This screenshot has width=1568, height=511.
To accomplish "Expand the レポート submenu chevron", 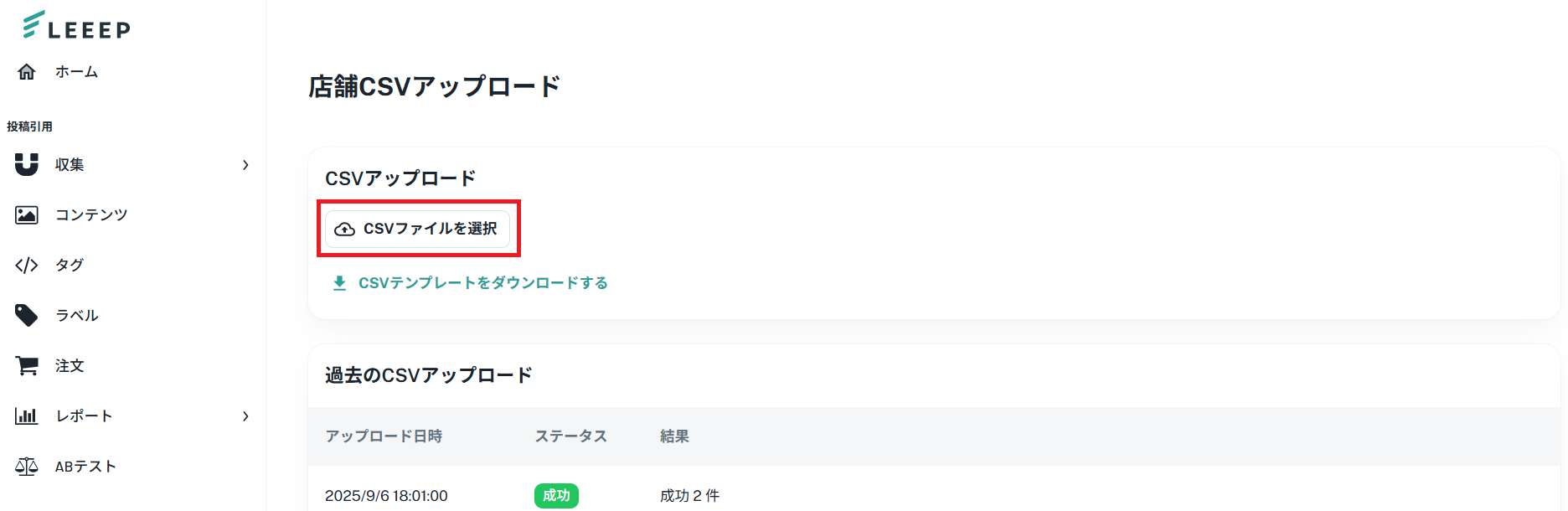I will 245,416.
